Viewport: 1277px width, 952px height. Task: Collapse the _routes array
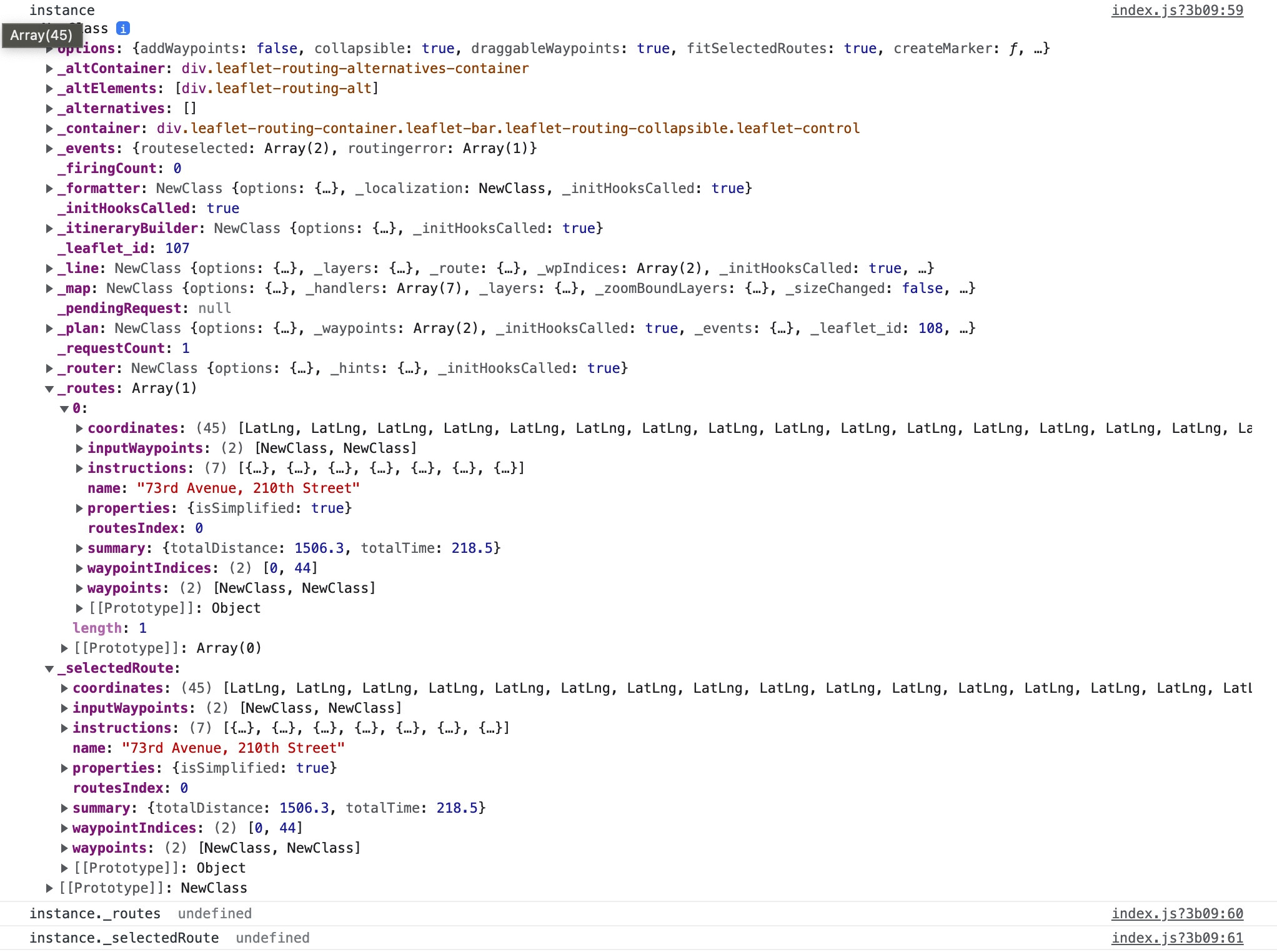pos(49,388)
